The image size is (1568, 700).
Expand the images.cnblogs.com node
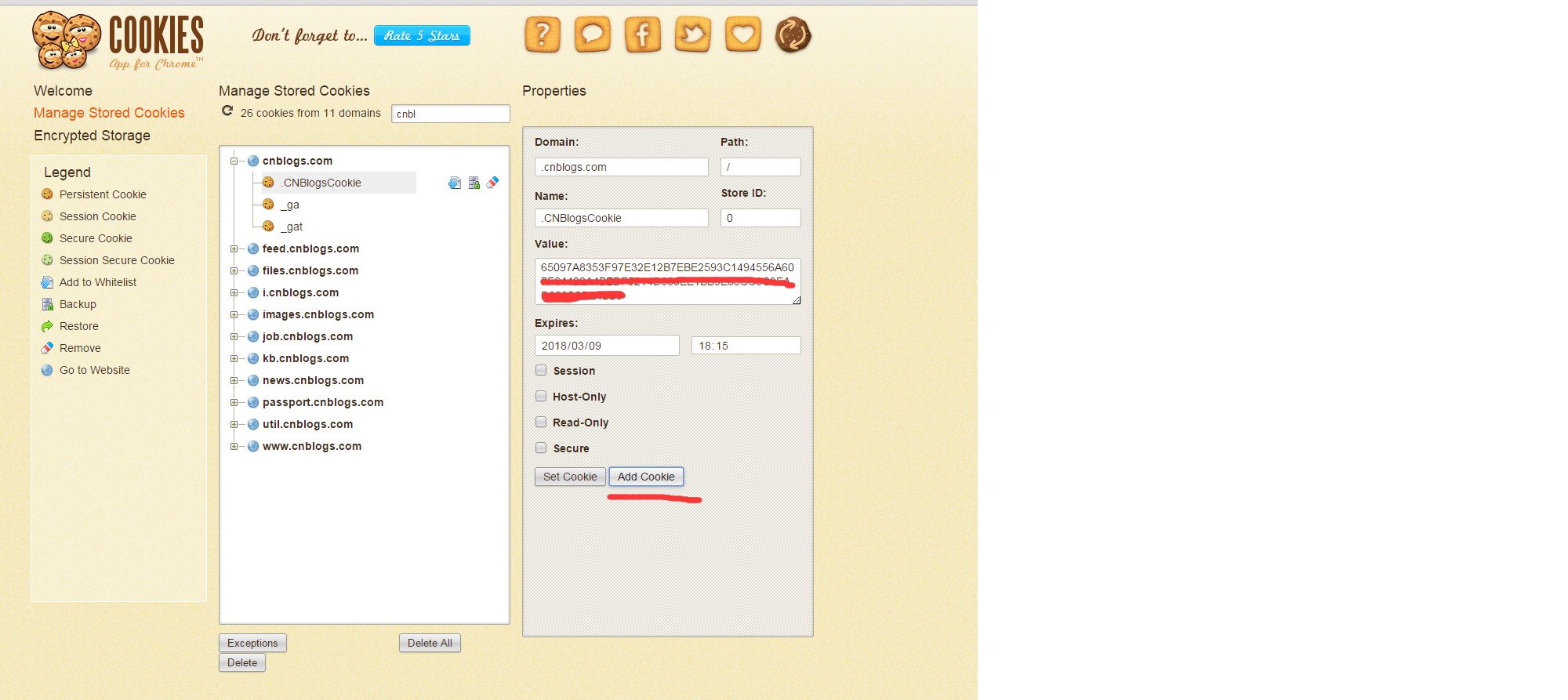(234, 314)
